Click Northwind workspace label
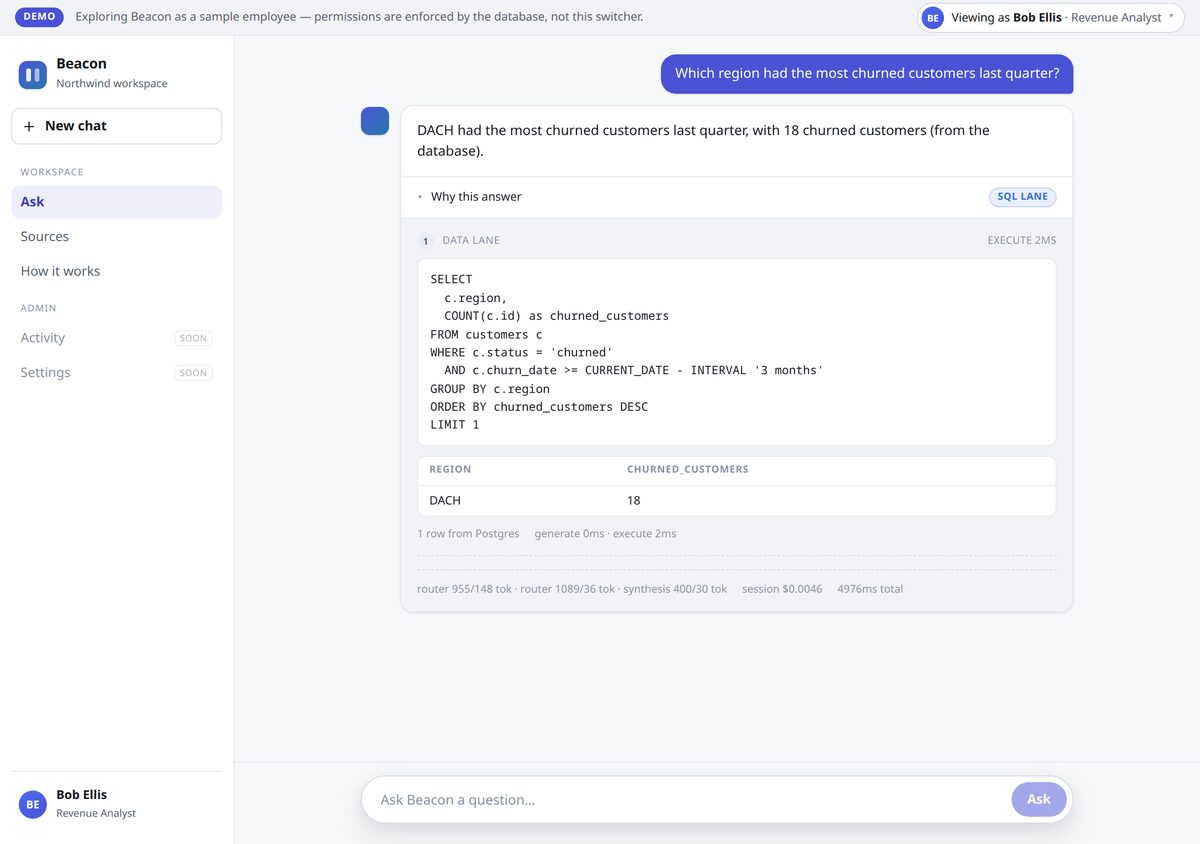Viewport: 1200px width, 844px height. (112, 84)
